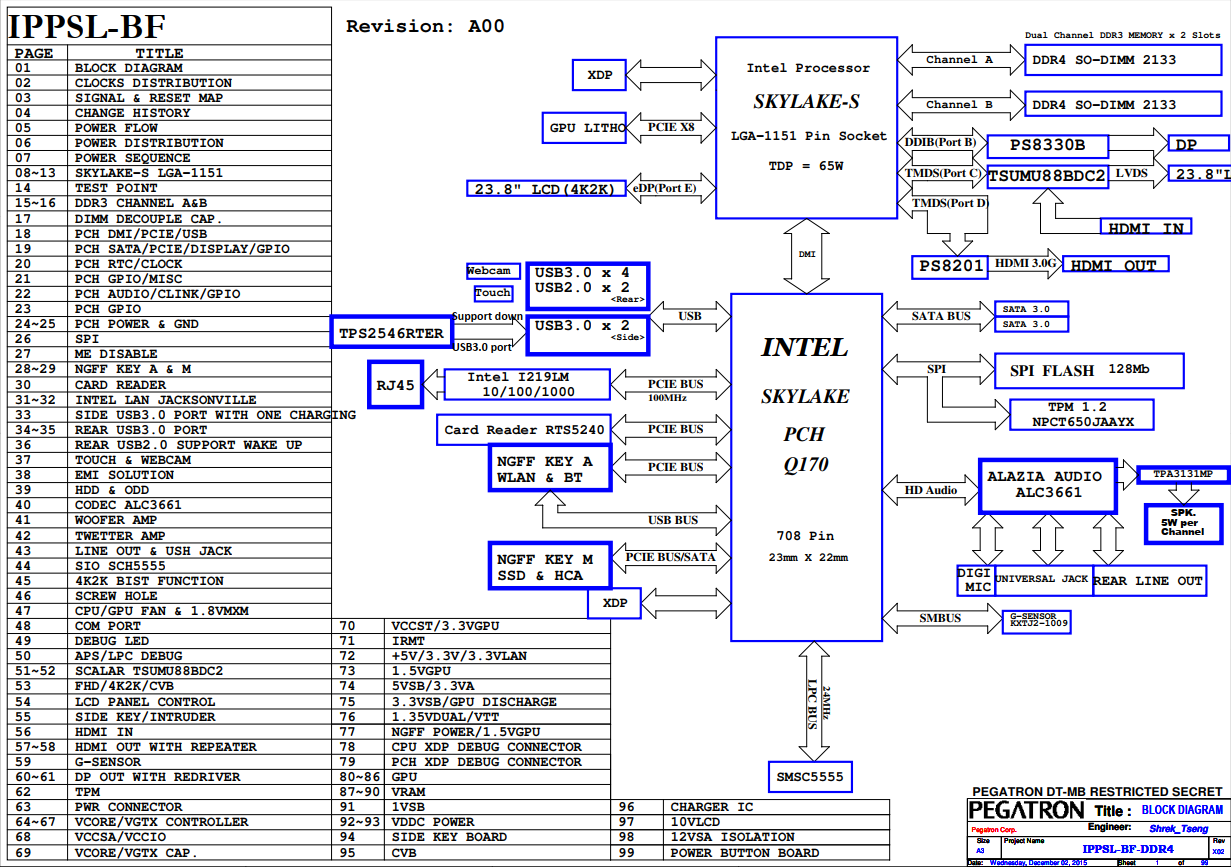The height and width of the screenshot is (867, 1231).
Task: Select the 'HDMI IN' block
Action: coord(1145,228)
